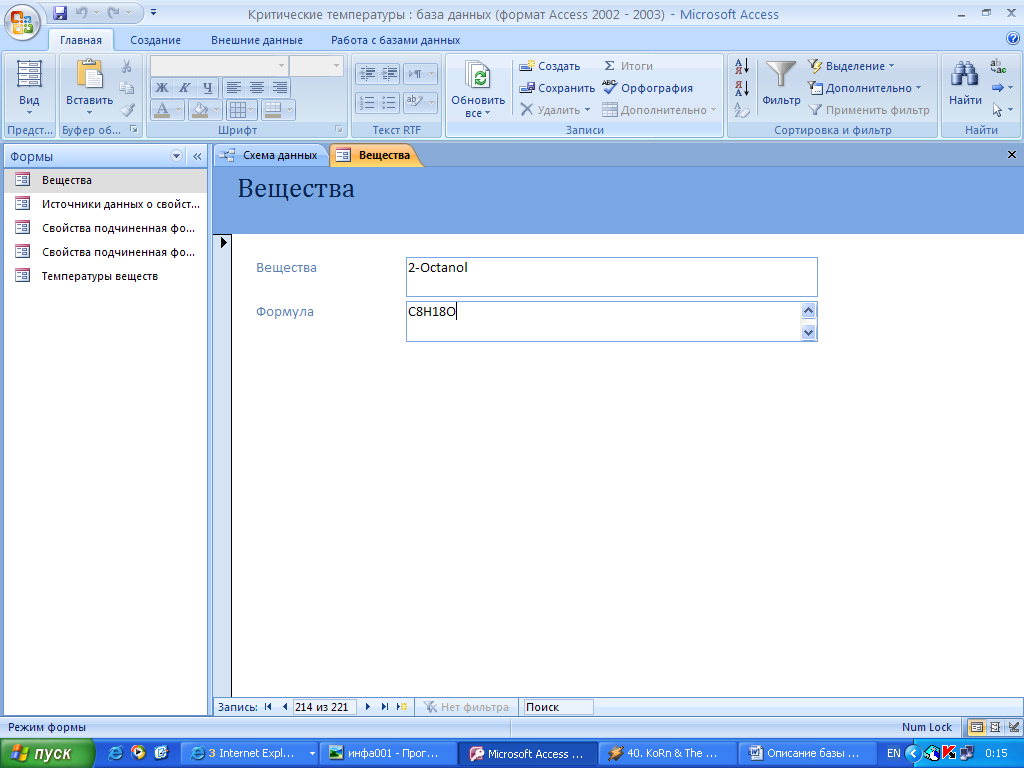Click Сохранить record button
Screen dimensions: 1024x768
point(556,88)
